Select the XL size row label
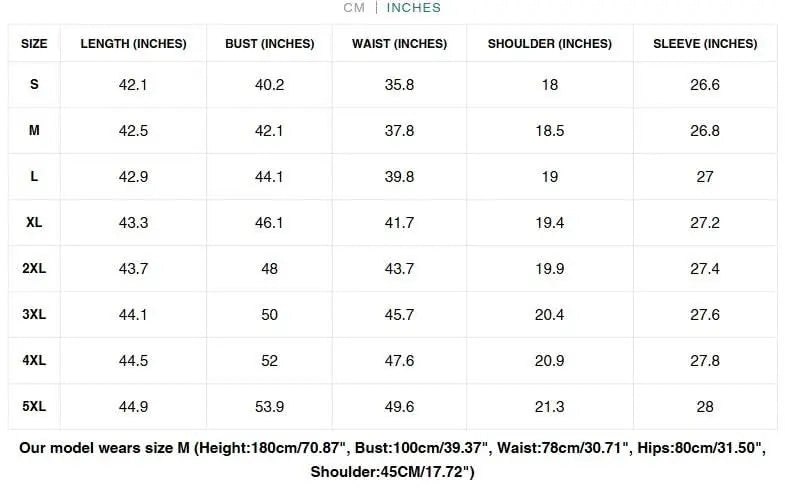This screenshot has height=493, width=786. click(x=34, y=223)
